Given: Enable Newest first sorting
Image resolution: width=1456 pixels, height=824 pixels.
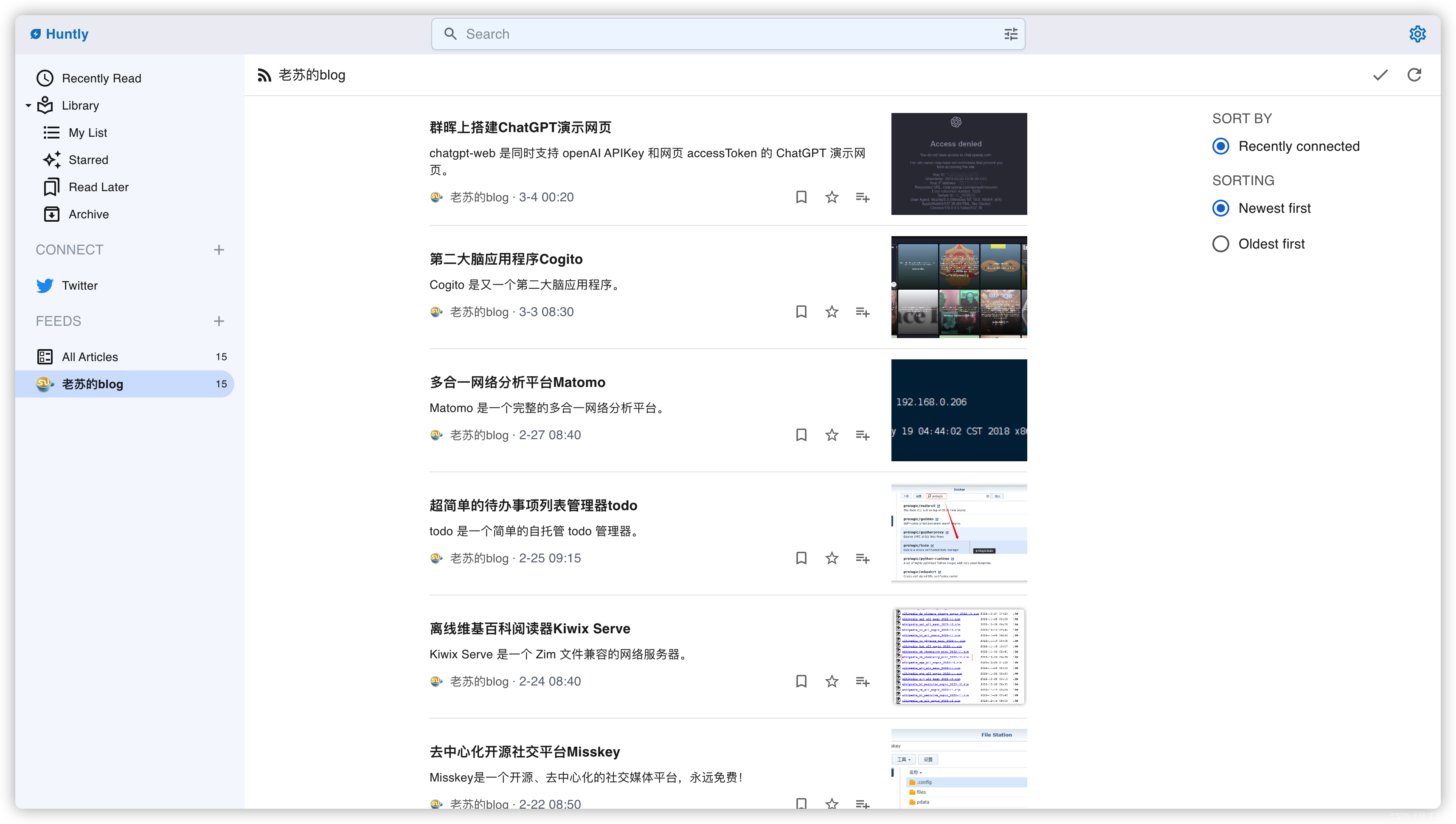Looking at the screenshot, I should (1220, 208).
